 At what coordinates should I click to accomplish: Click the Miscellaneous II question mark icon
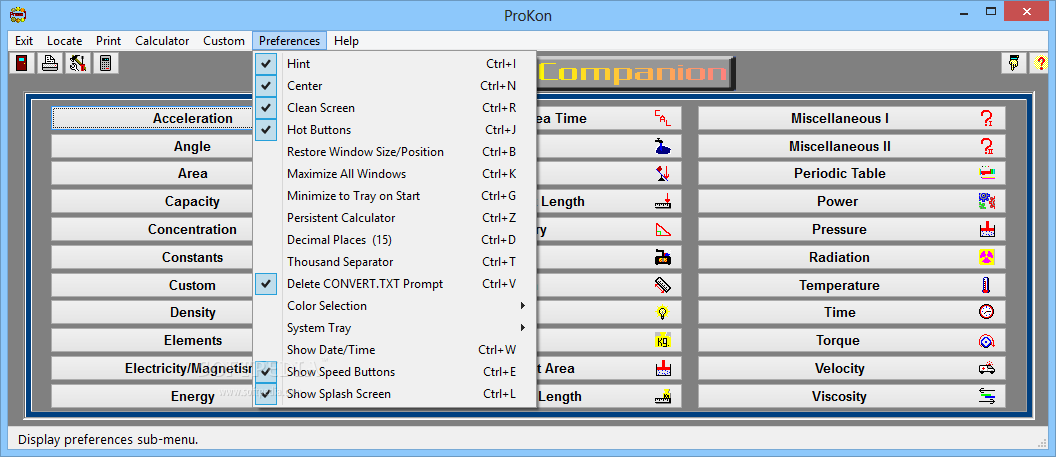point(987,146)
